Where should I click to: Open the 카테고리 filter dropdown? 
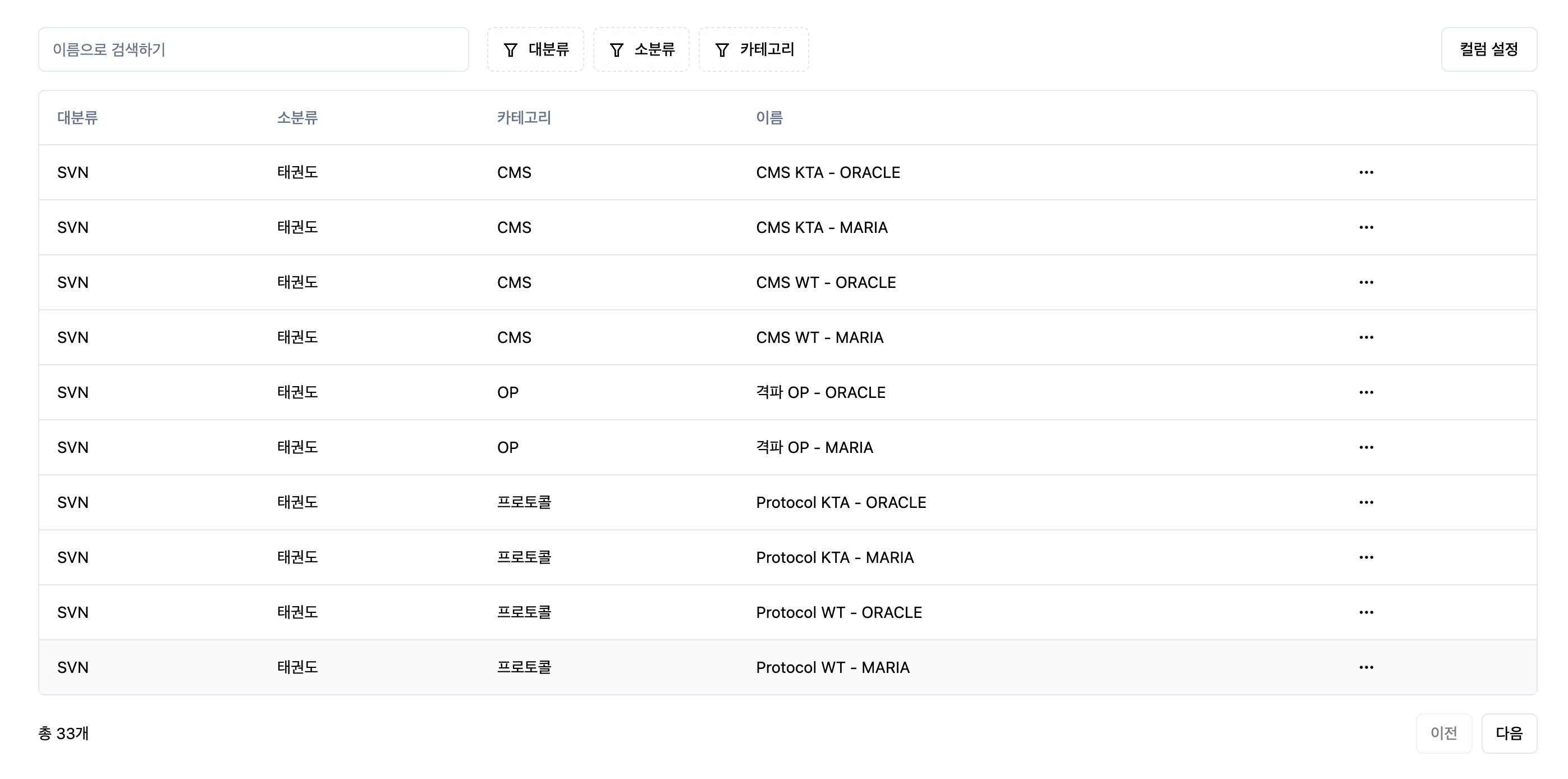pyautogui.click(x=754, y=49)
